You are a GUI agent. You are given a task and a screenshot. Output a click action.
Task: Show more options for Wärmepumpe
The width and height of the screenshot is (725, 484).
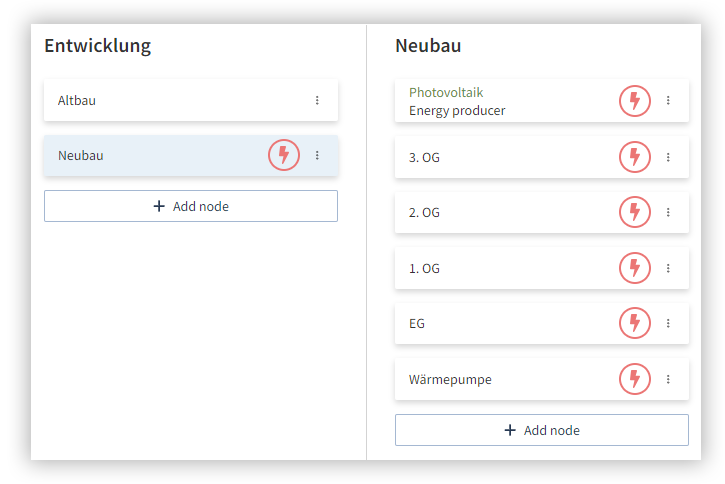click(x=668, y=379)
